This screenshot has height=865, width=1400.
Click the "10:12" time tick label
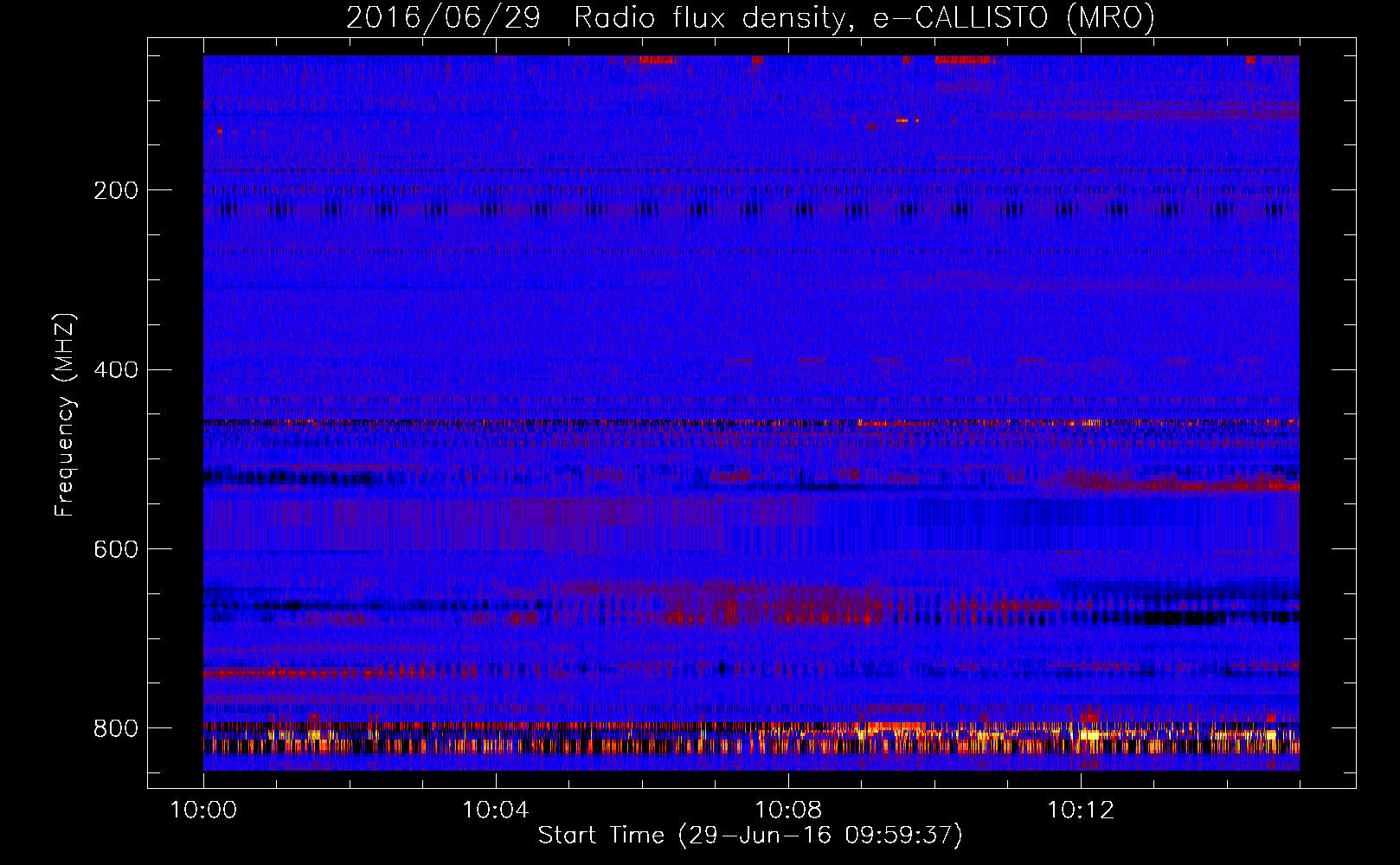1081,811
